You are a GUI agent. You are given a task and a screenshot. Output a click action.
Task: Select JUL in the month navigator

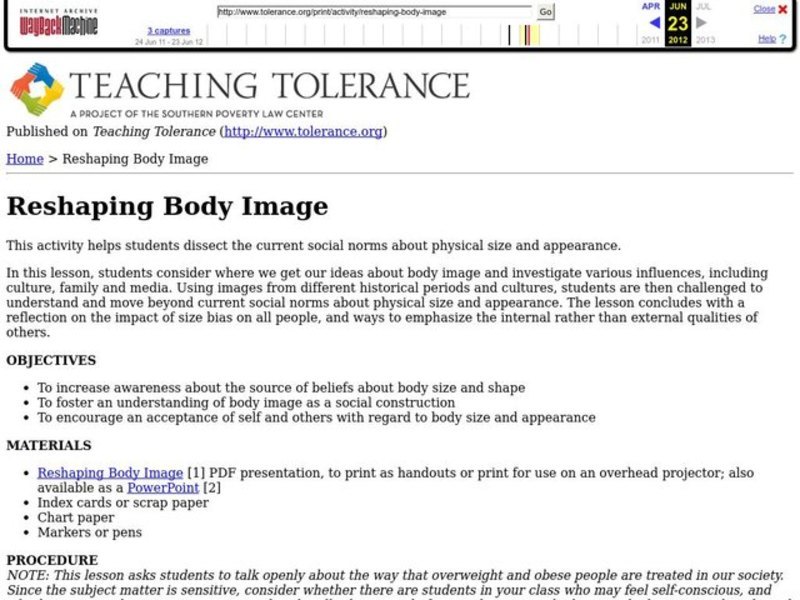click(x=703, y=5)
